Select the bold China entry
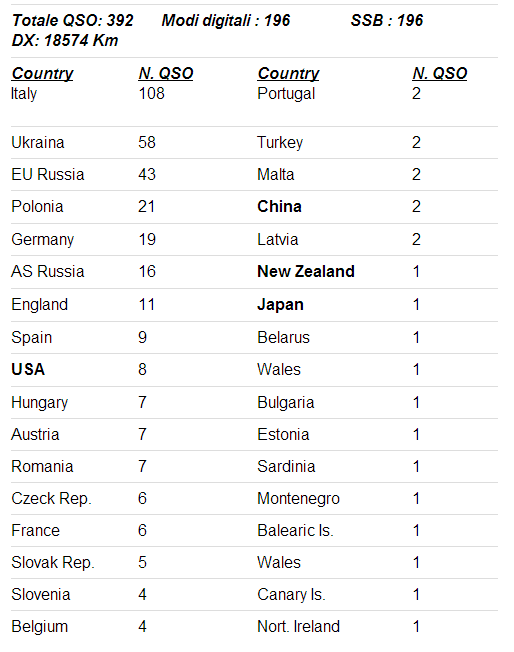 279,207
